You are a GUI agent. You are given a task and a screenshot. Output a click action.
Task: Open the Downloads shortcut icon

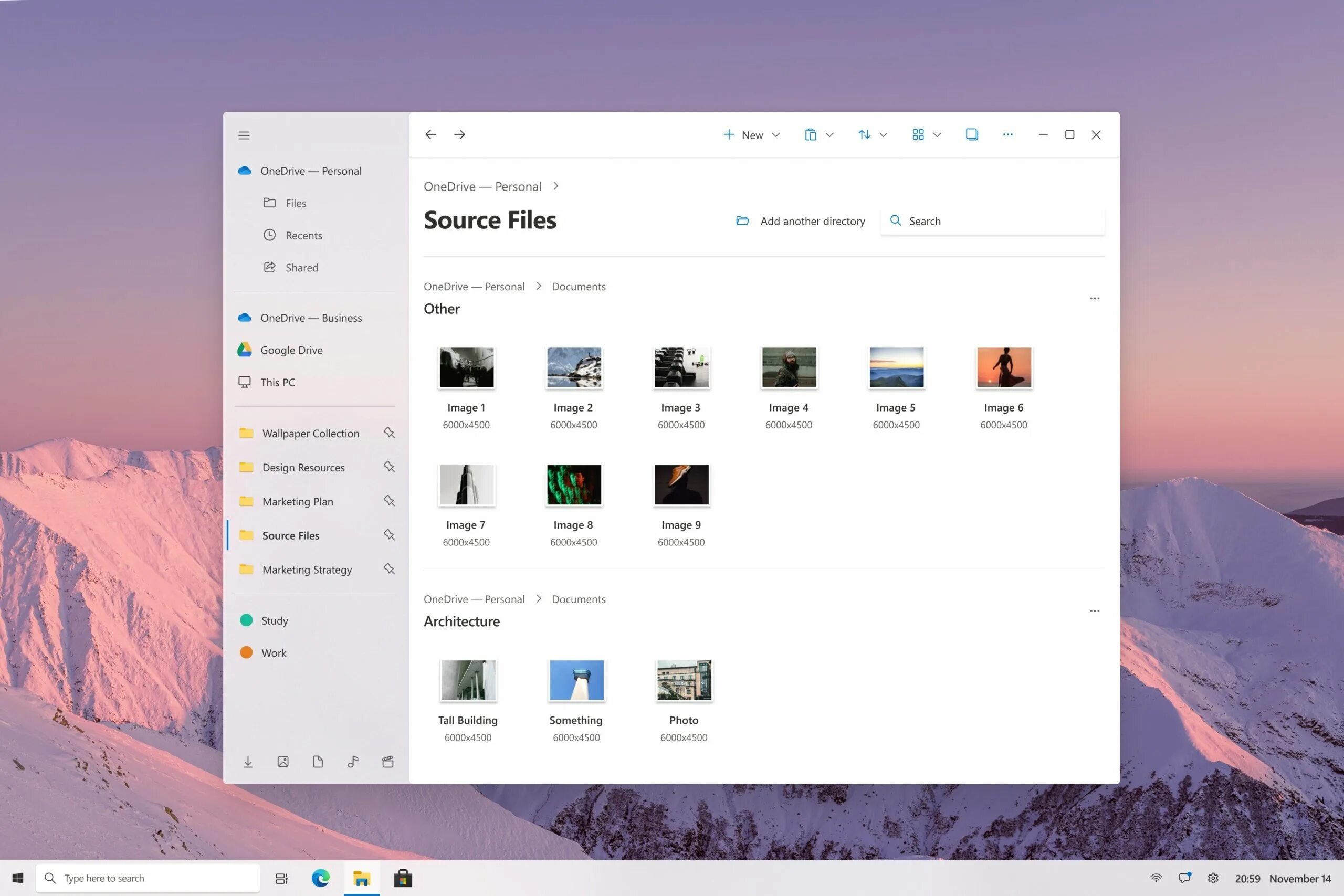tap(248, 762)
